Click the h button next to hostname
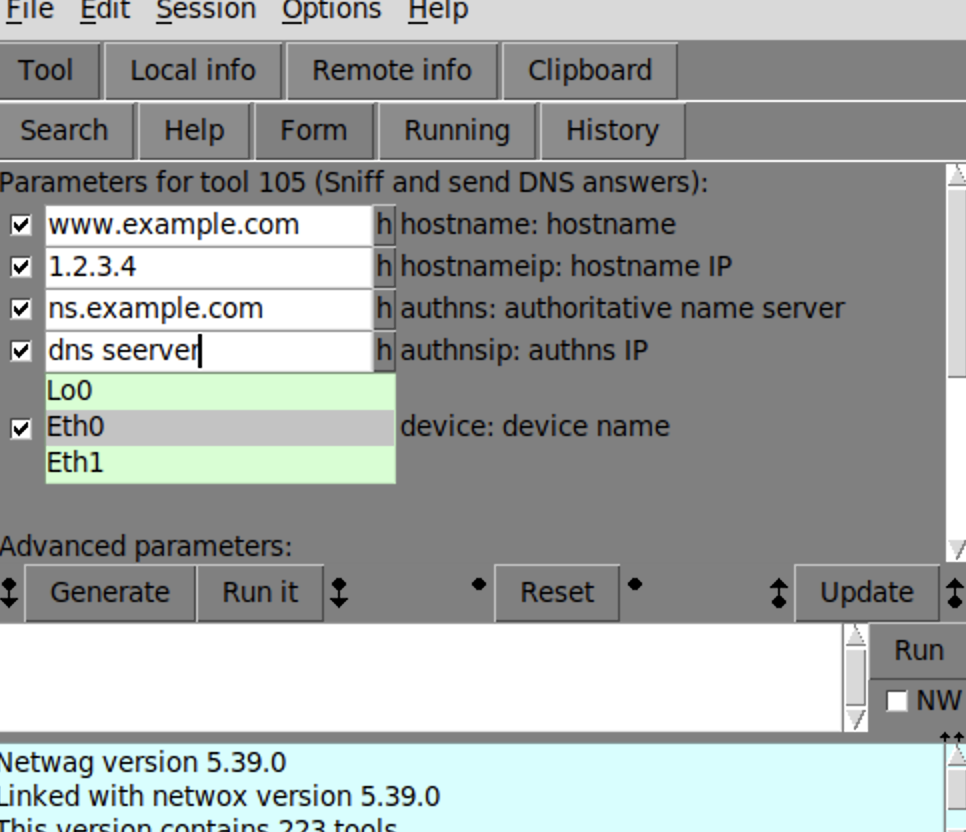This screenshot has height=832, width=966. [x=384, y=225]
